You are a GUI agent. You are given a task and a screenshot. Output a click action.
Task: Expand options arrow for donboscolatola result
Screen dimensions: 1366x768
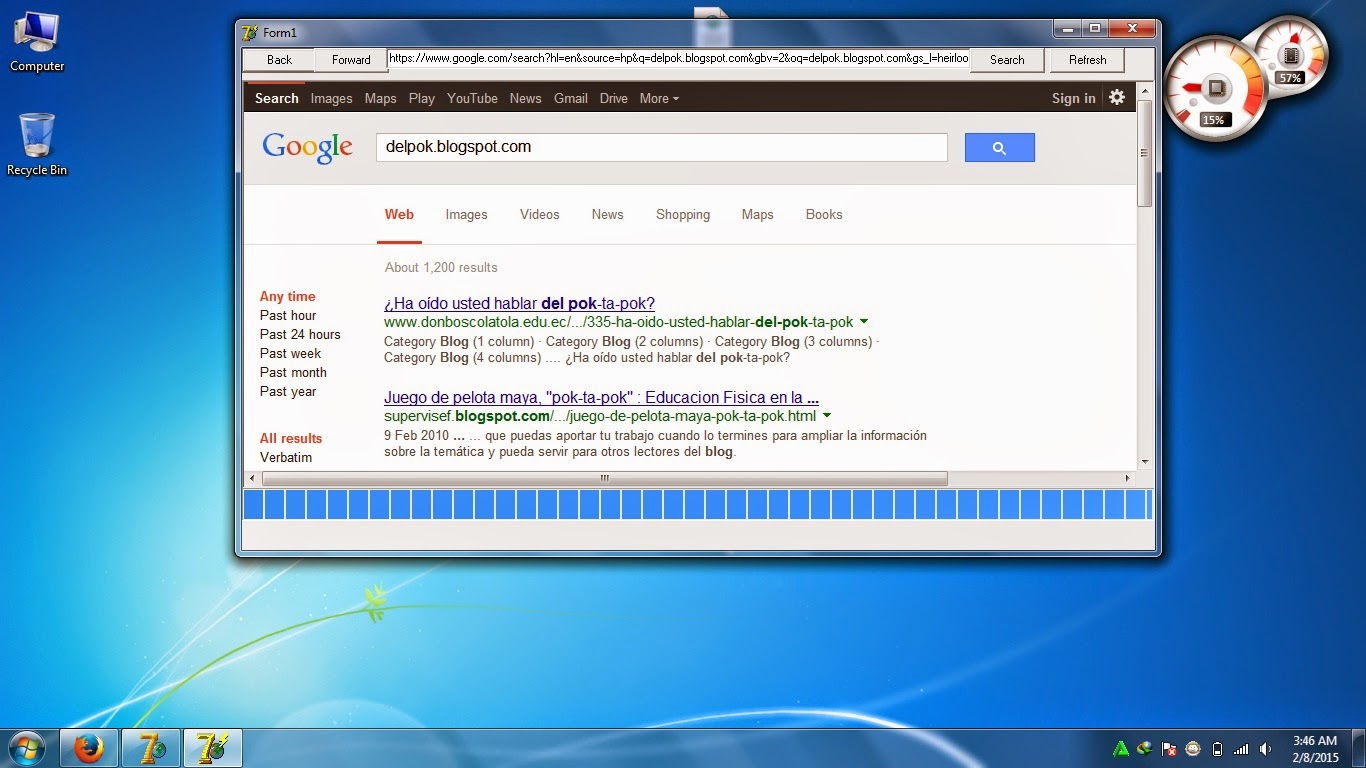click(x=864, y=322)
